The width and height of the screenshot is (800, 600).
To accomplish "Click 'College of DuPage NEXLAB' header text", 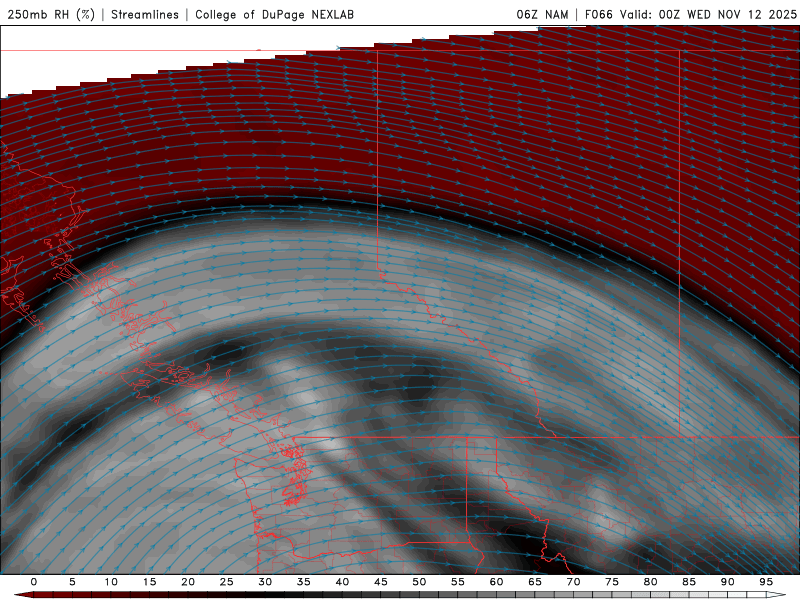I will coord(274,14).
